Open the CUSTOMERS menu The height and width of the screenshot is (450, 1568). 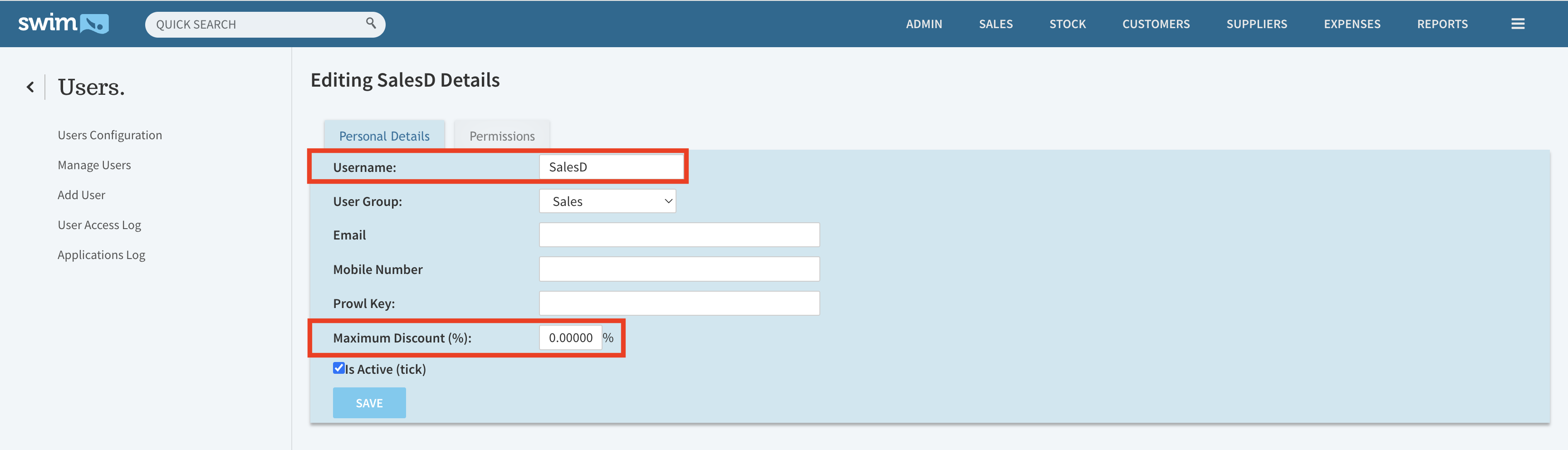pyautogui.click(x=1155, y=24)
